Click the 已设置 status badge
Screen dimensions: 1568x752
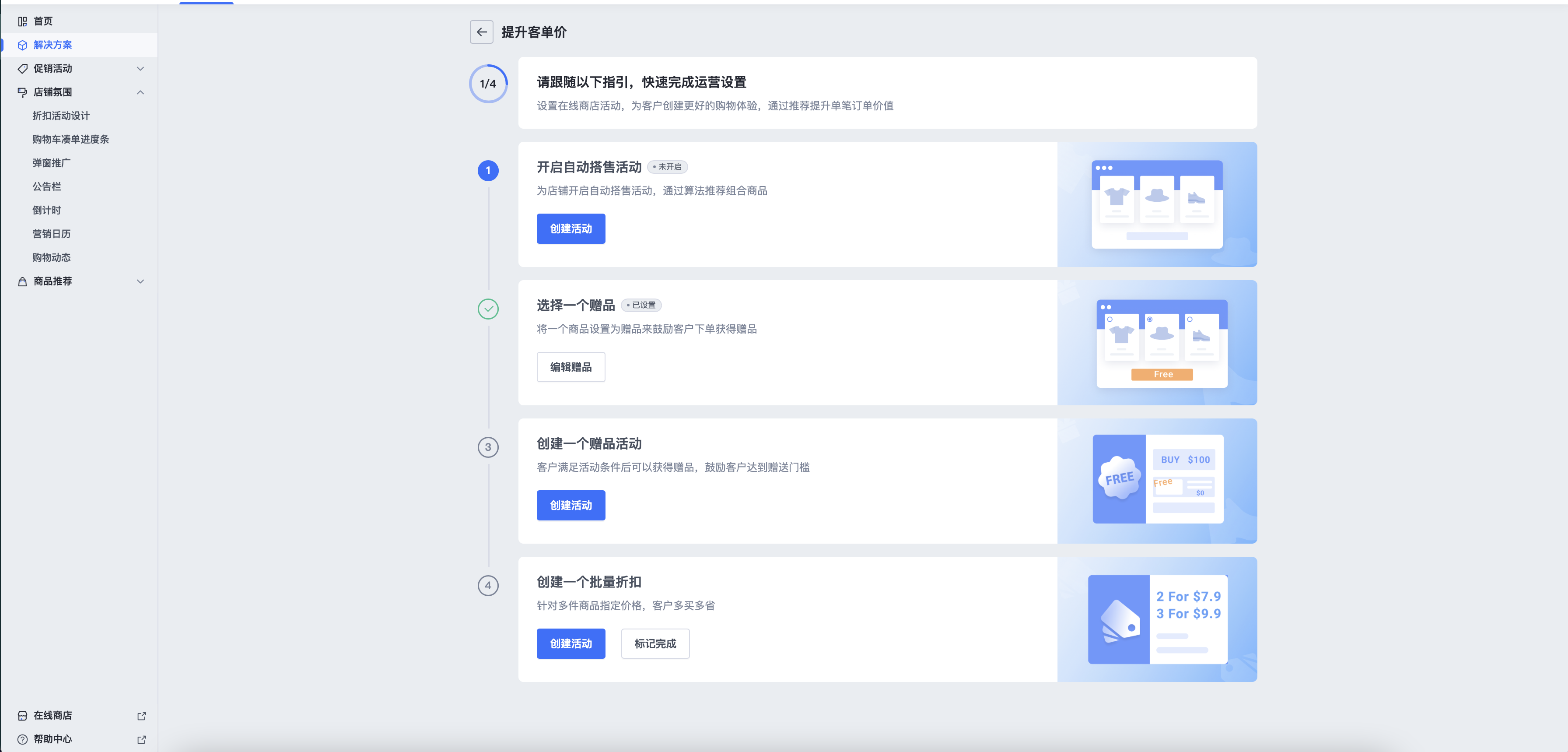(642, 305)
